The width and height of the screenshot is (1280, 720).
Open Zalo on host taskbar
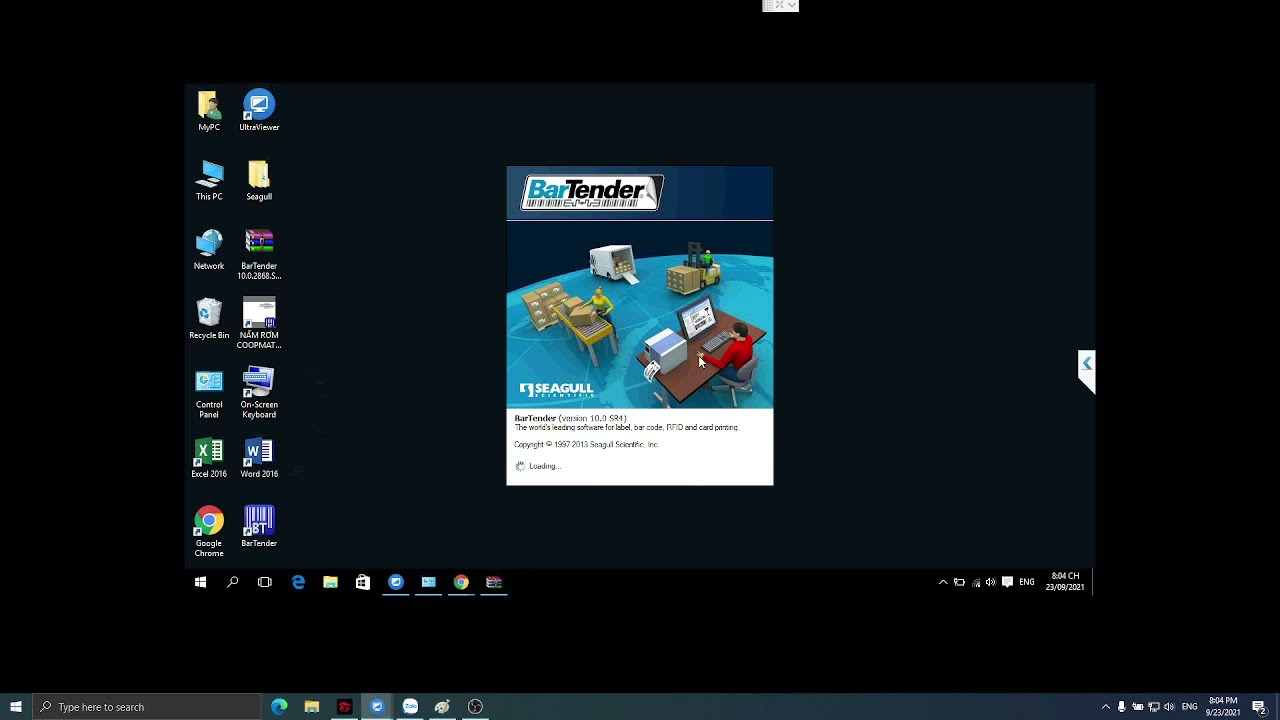[x=410, y=707]
